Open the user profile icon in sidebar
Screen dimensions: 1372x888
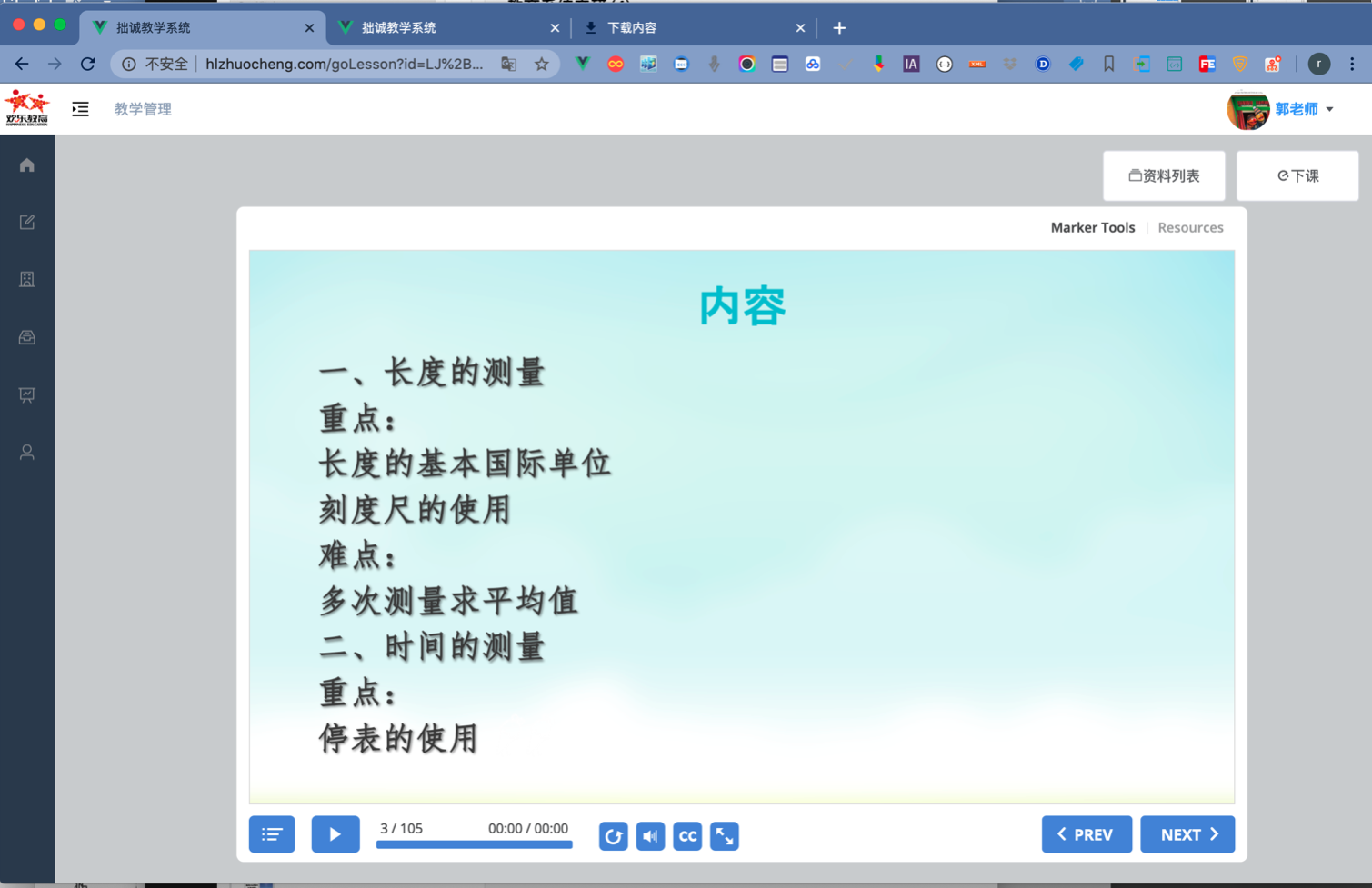point(27,452)
